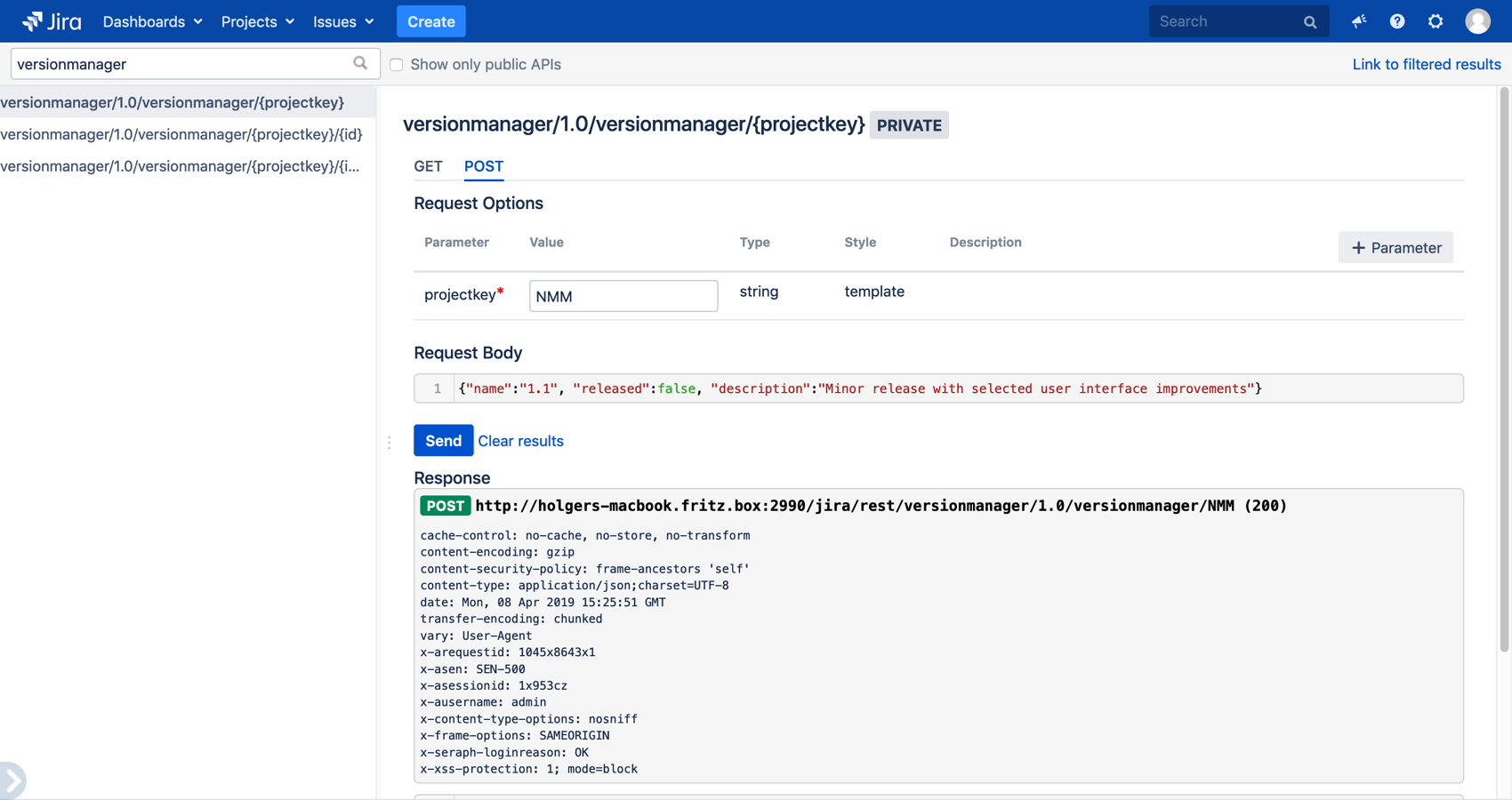
Task: Click the 'transfer-encoding: chunked' line
Action: 511,619
